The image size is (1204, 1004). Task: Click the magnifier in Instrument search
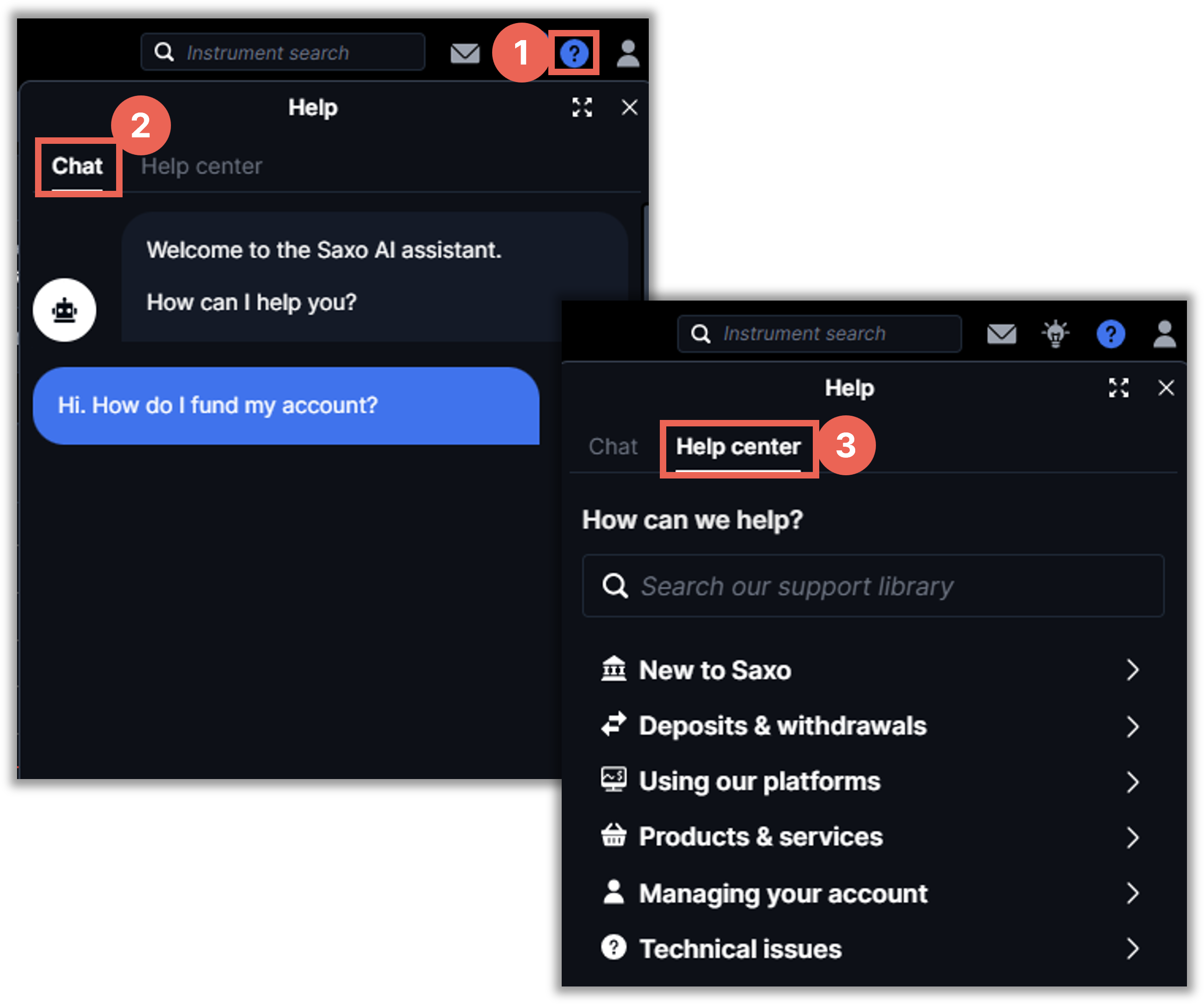pyautogui.click(x=164, y=52)
